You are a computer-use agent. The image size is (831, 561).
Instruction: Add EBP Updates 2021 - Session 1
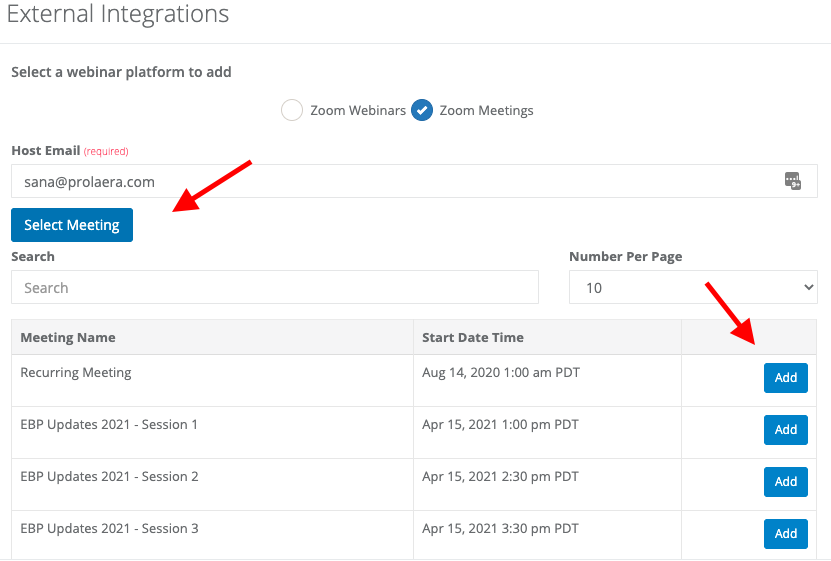(786, 430)
